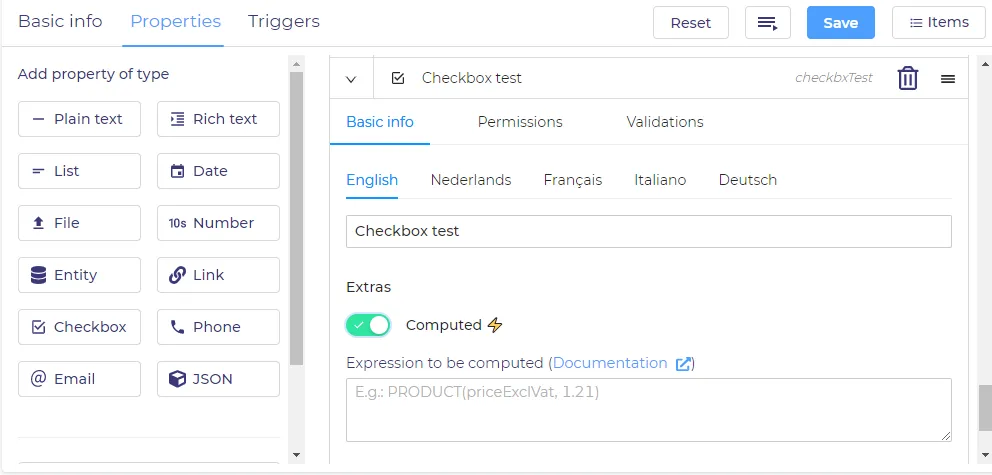Screen dimensions: 992x475
Task: Select the property's Basic info sub-tab
Action: pos(380,122)
